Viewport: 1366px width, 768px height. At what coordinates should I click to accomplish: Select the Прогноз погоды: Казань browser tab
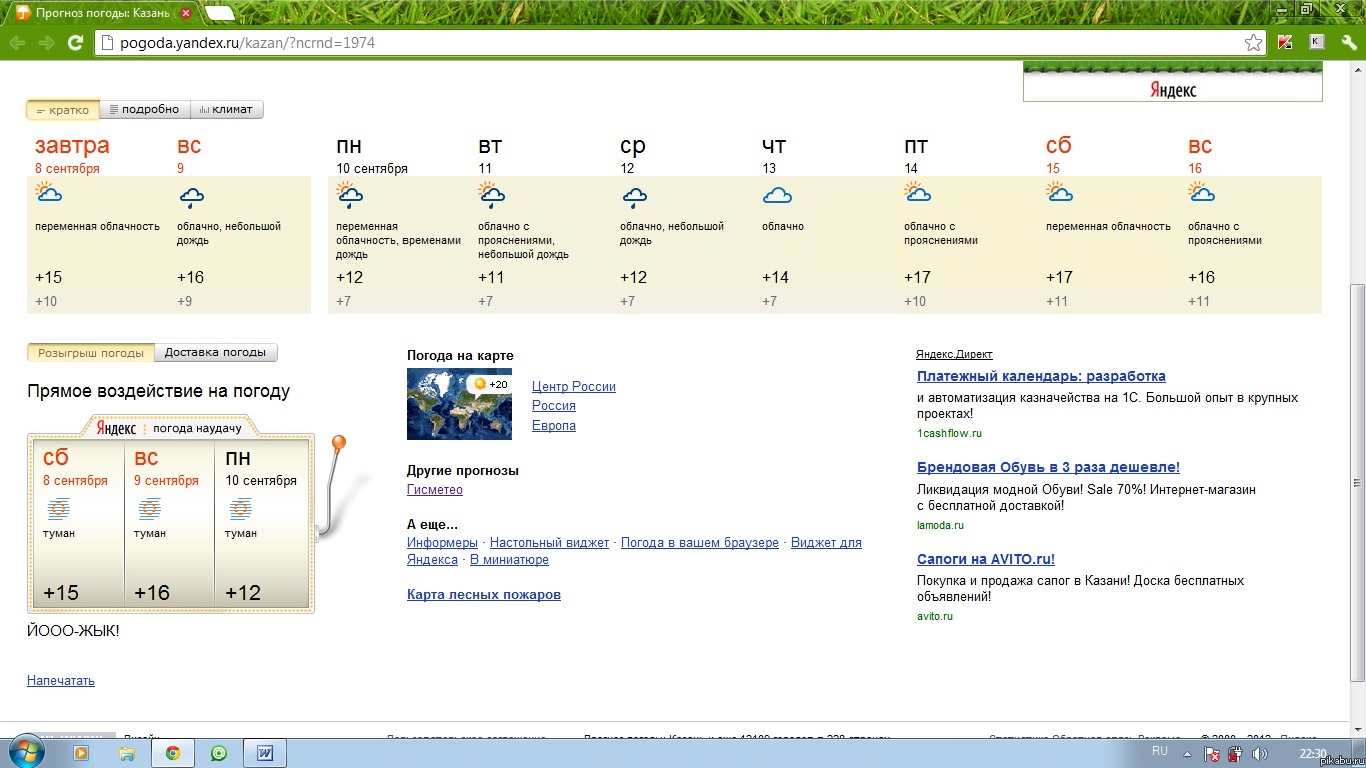point(103,13)
